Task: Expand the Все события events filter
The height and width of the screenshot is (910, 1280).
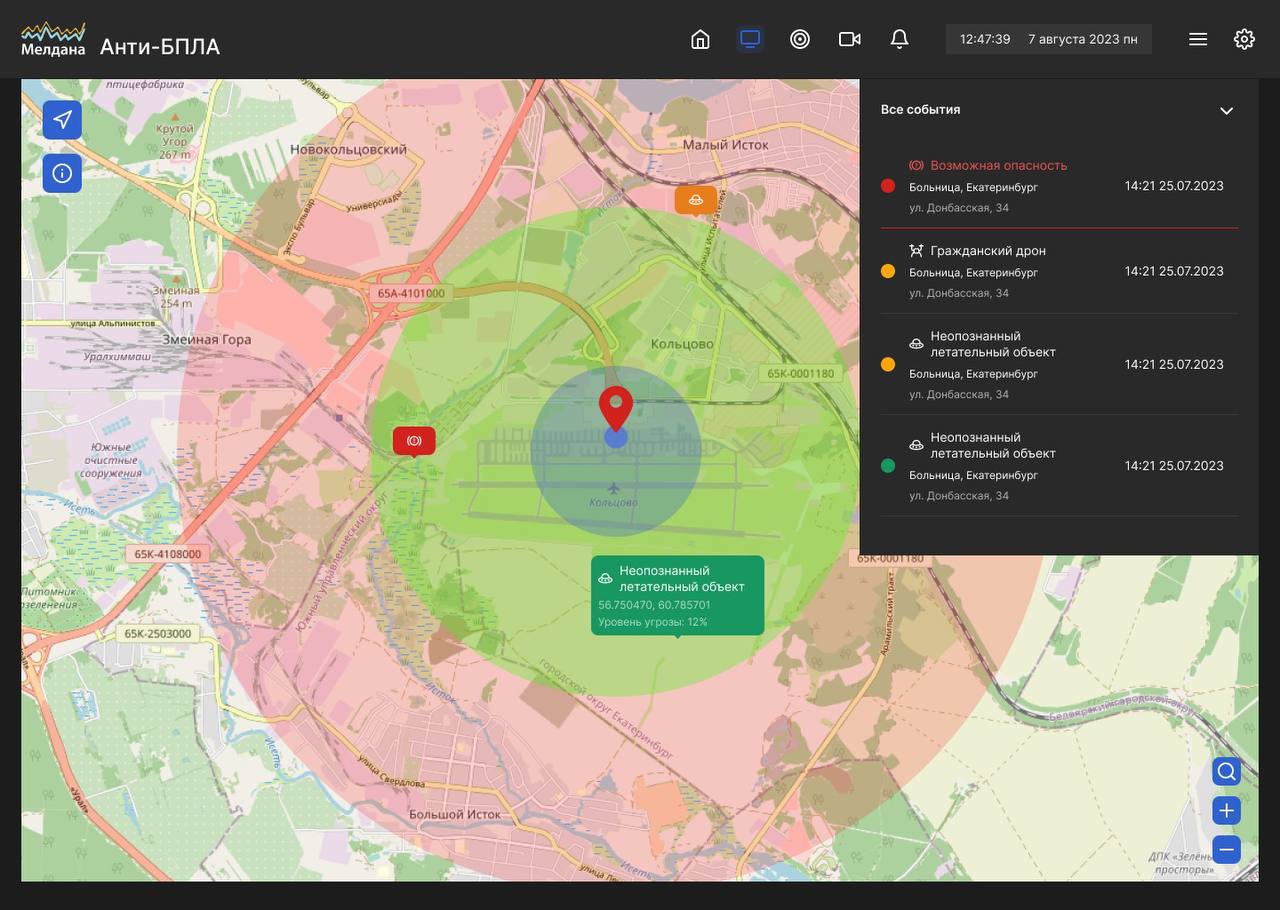Action: click(x=920, y=110)
